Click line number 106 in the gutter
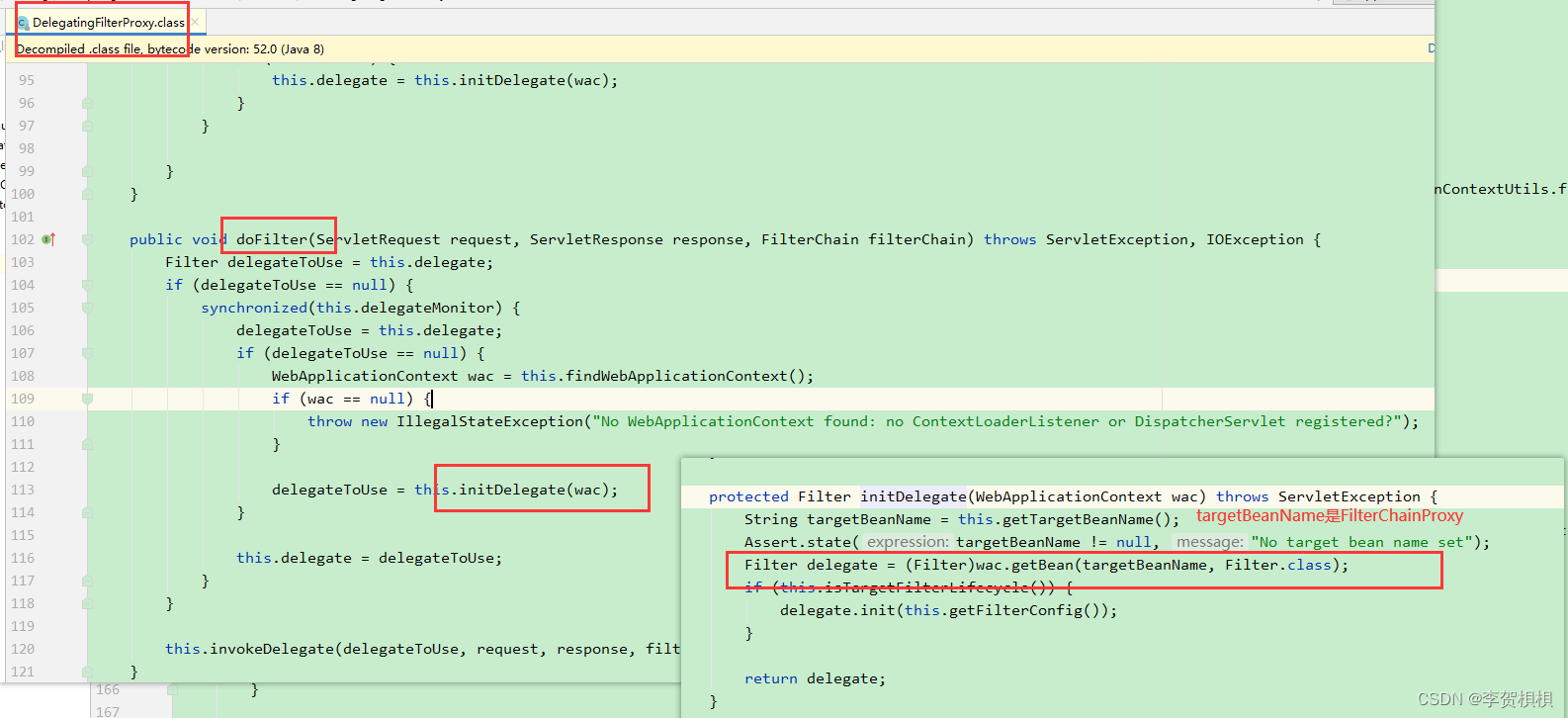Screen dimensions: 1568x718 tap(22, 330)
